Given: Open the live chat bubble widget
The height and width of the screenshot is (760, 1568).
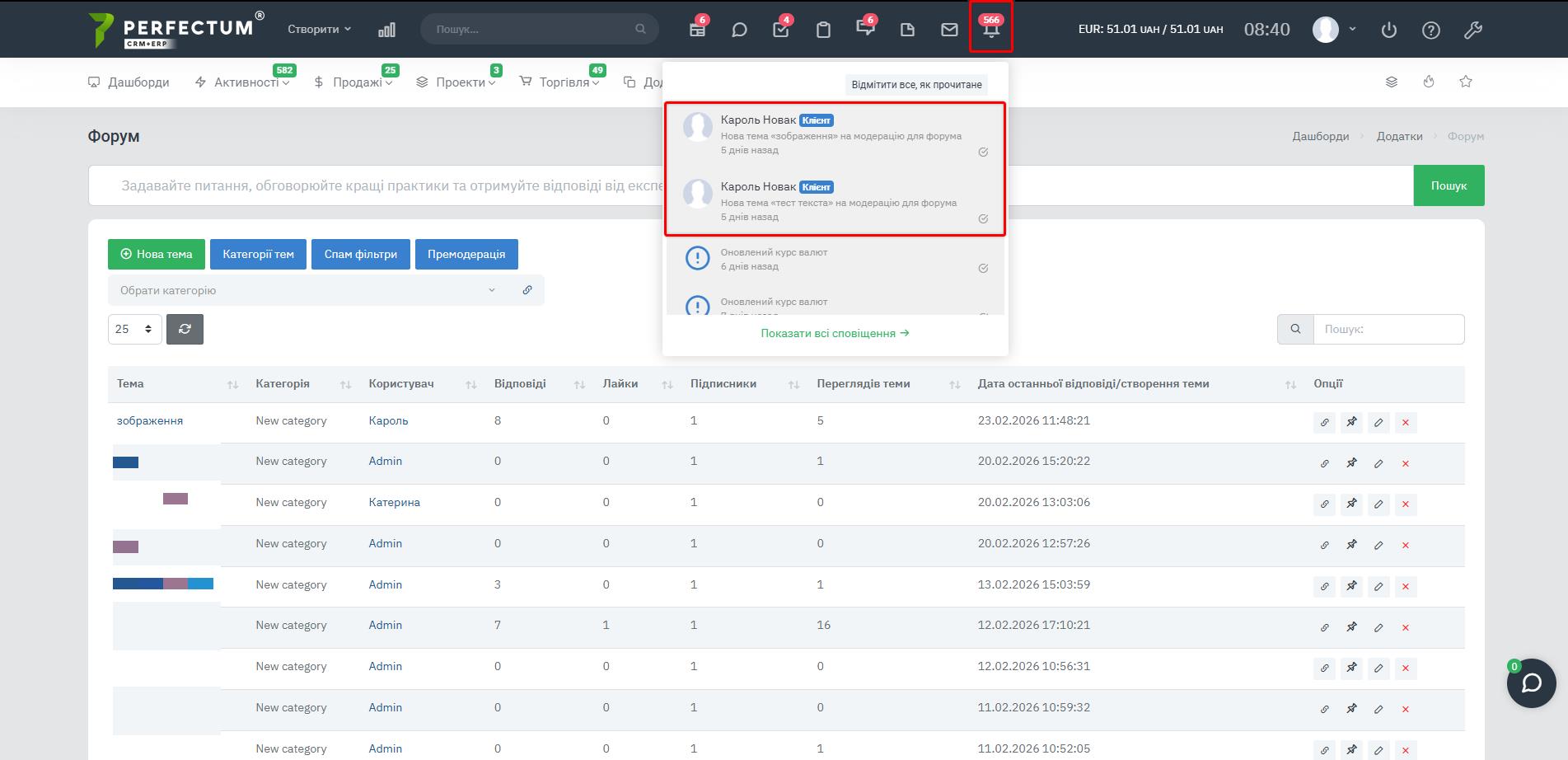Looking at the screenshot, I should (x=1531, y=683).
